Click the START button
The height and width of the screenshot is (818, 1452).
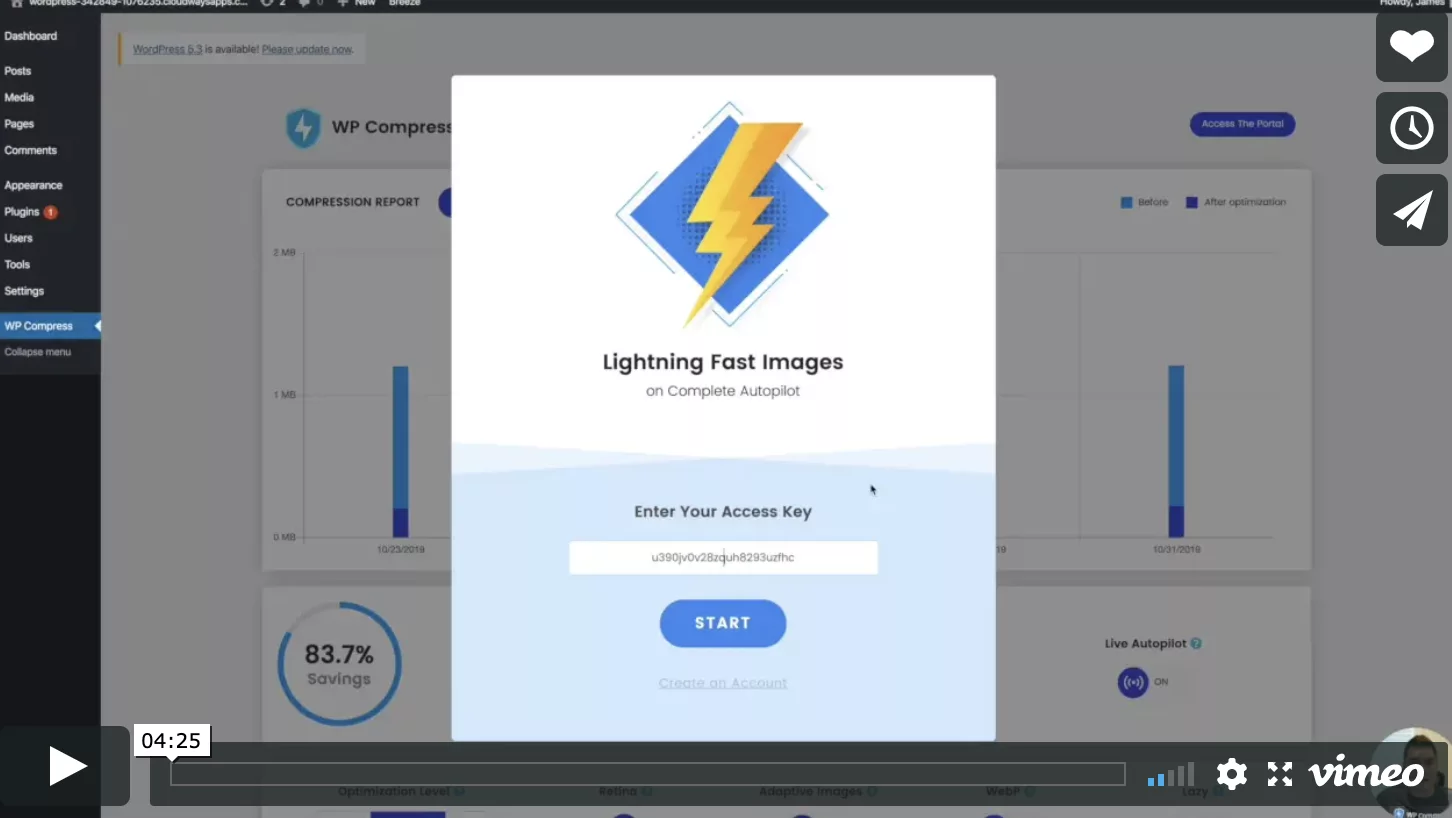point(723,623)
